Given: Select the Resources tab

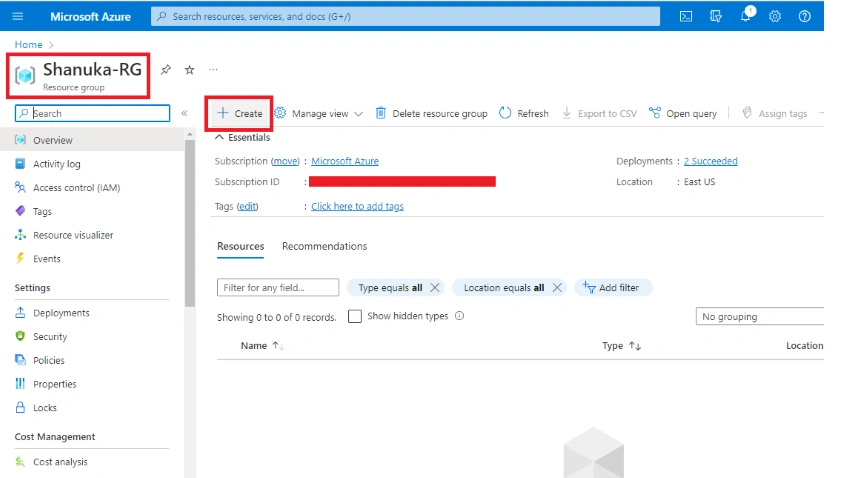Looking at the screenshot, I should [240, 246].
